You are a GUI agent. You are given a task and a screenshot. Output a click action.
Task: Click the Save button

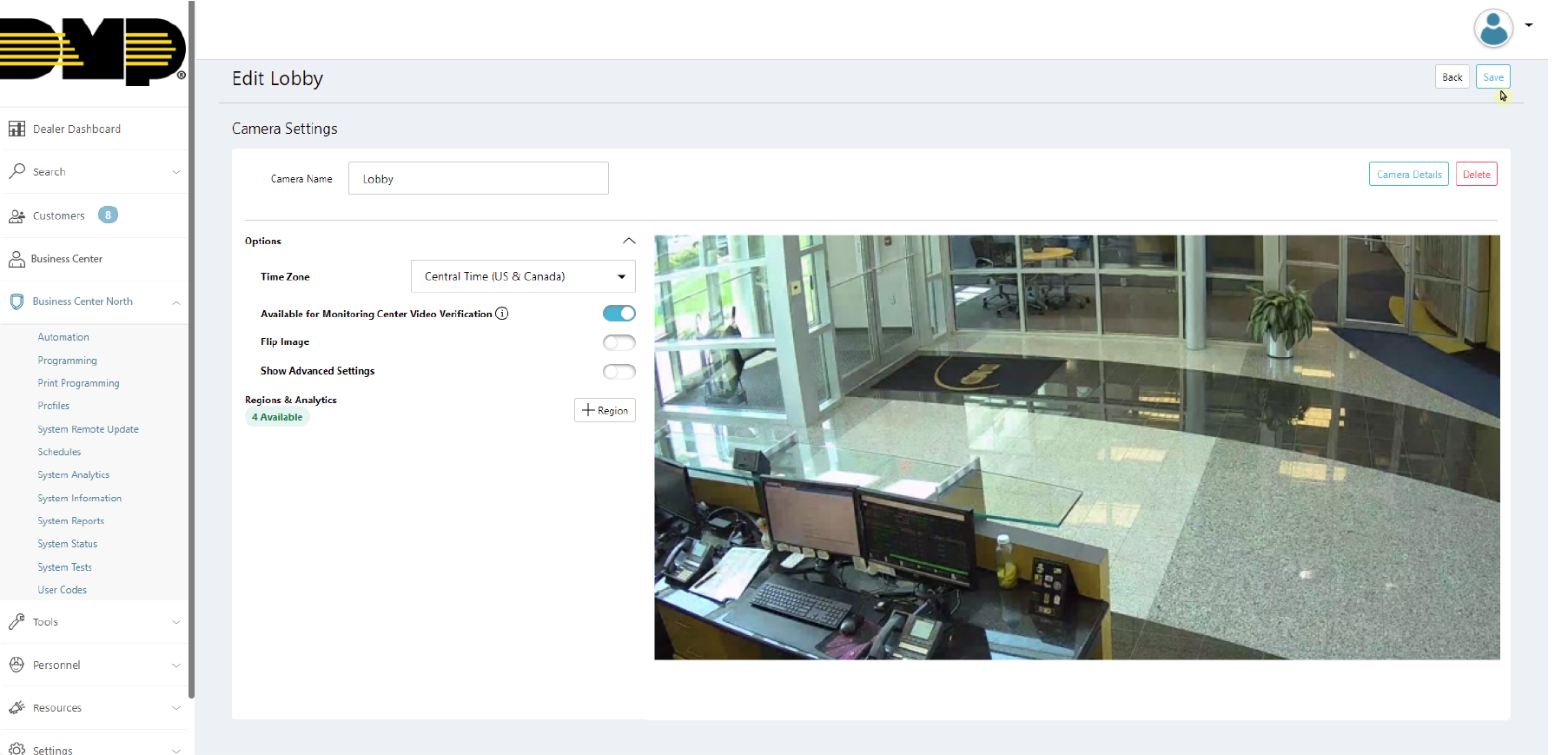coord(1492,77)
